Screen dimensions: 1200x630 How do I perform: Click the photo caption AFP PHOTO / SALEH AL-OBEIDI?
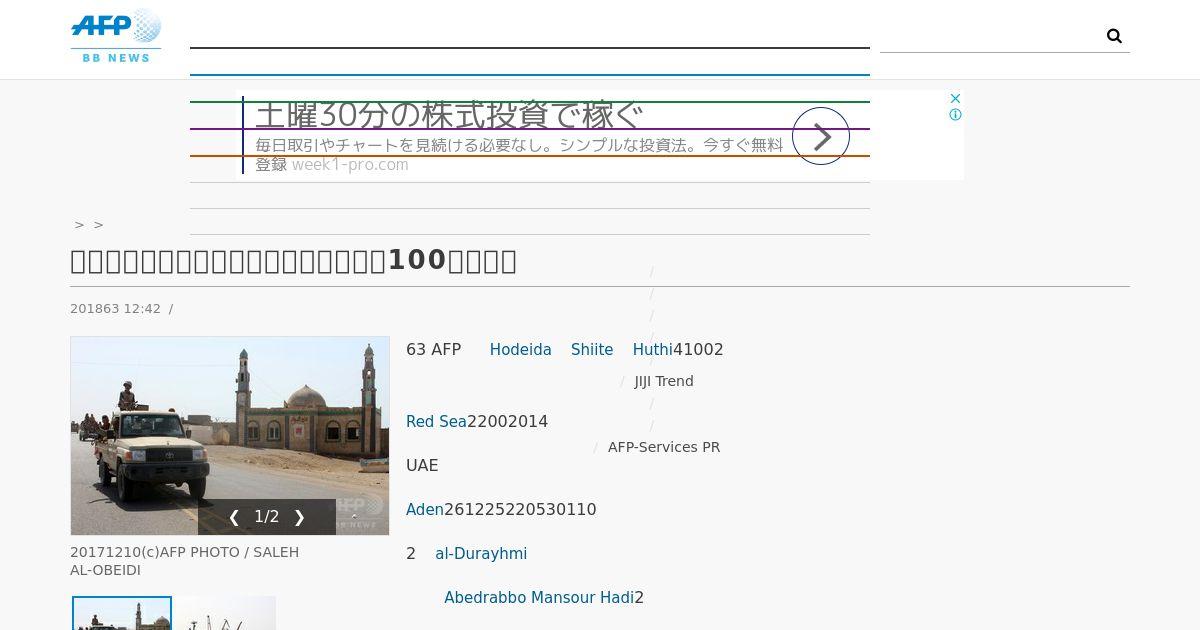(185, 561)
